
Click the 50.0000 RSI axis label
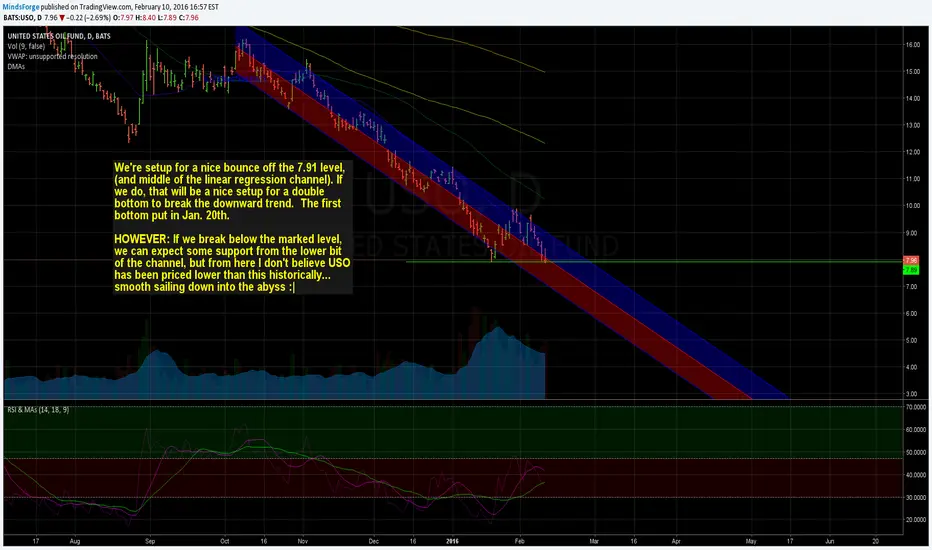[x=915, y=452]
